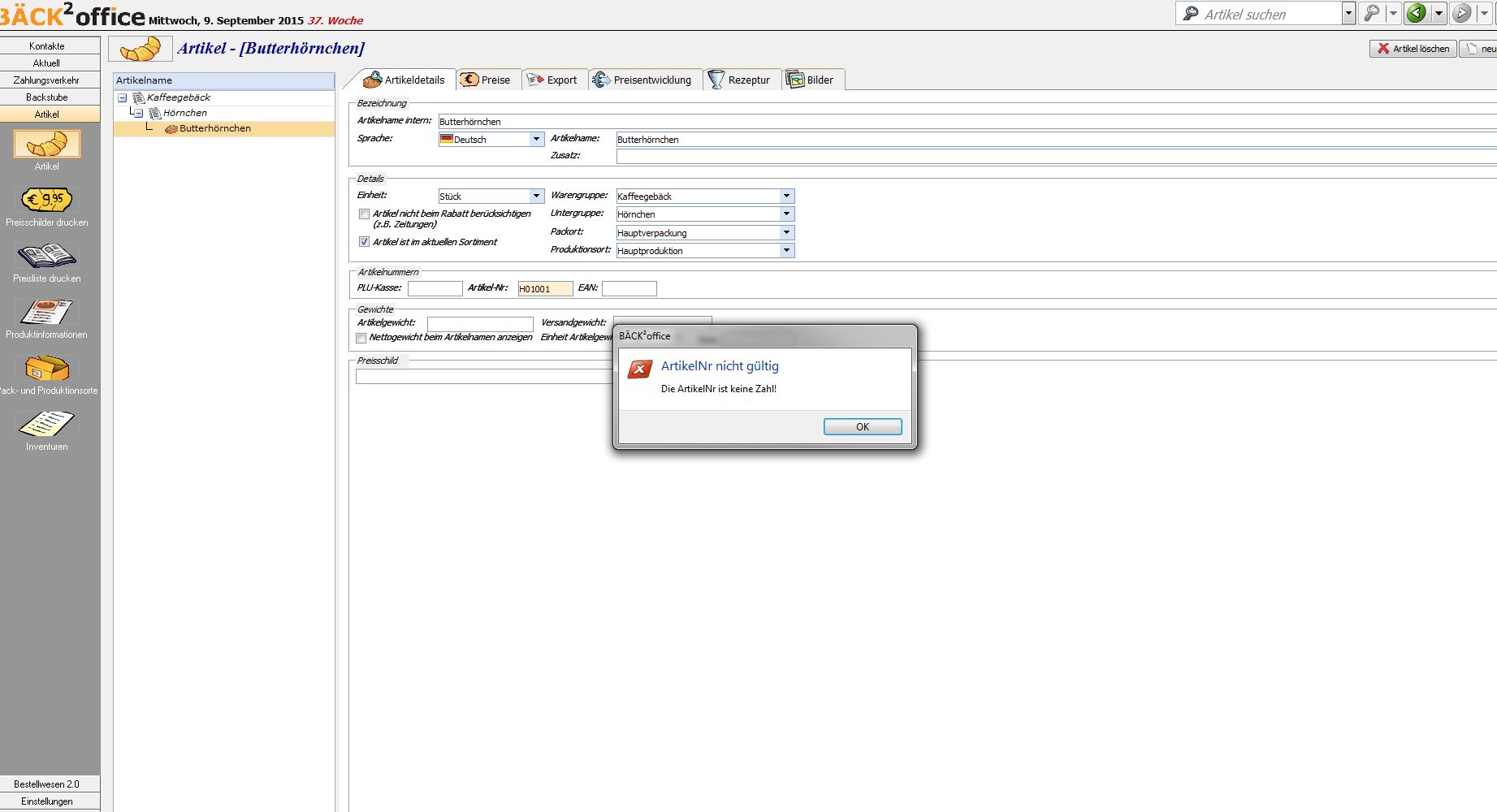Open the Inventuren notepad icon
Screen dimensions: 1497x812
pos(46,424)
